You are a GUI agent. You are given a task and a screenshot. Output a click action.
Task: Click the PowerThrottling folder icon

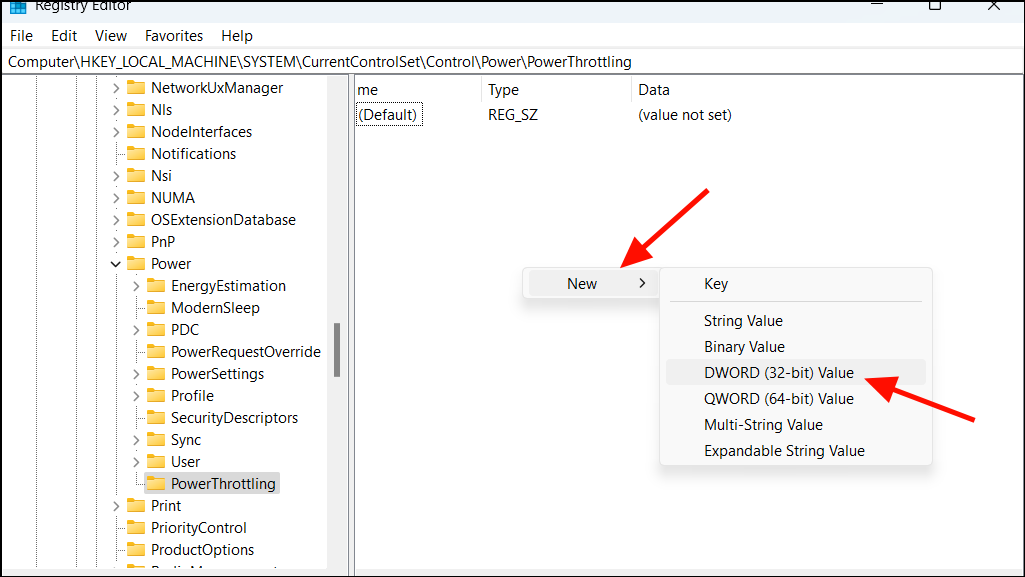156,484
